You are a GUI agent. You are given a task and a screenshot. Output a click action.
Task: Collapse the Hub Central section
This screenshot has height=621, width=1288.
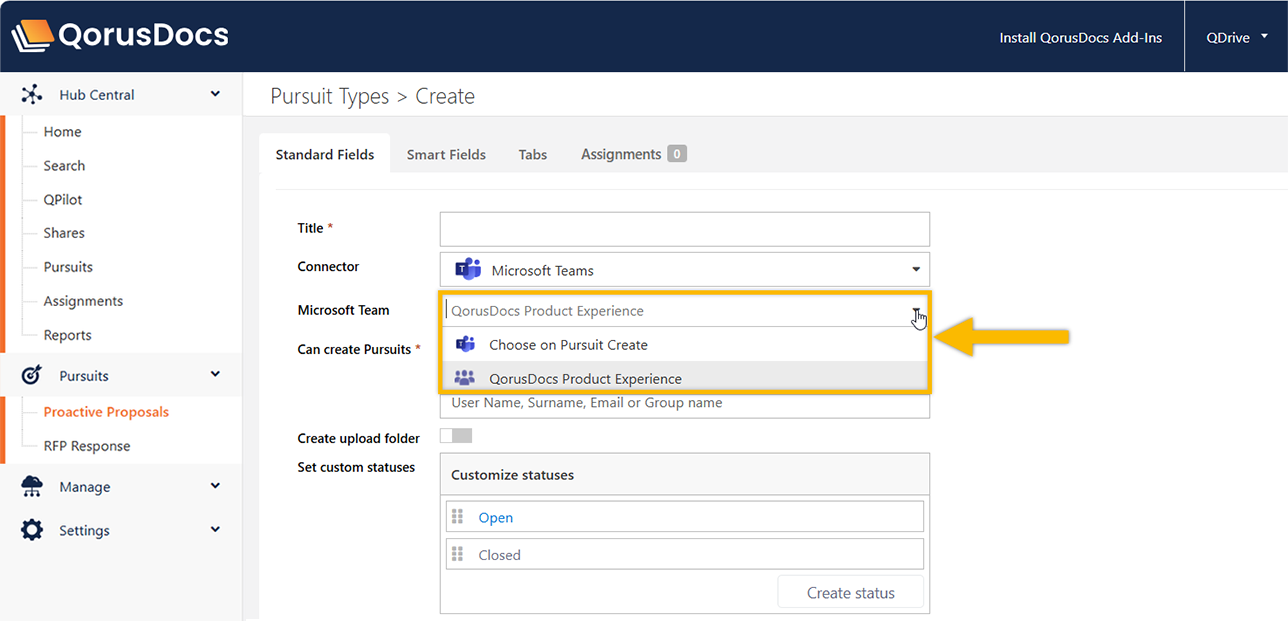(x=215, y=95)
